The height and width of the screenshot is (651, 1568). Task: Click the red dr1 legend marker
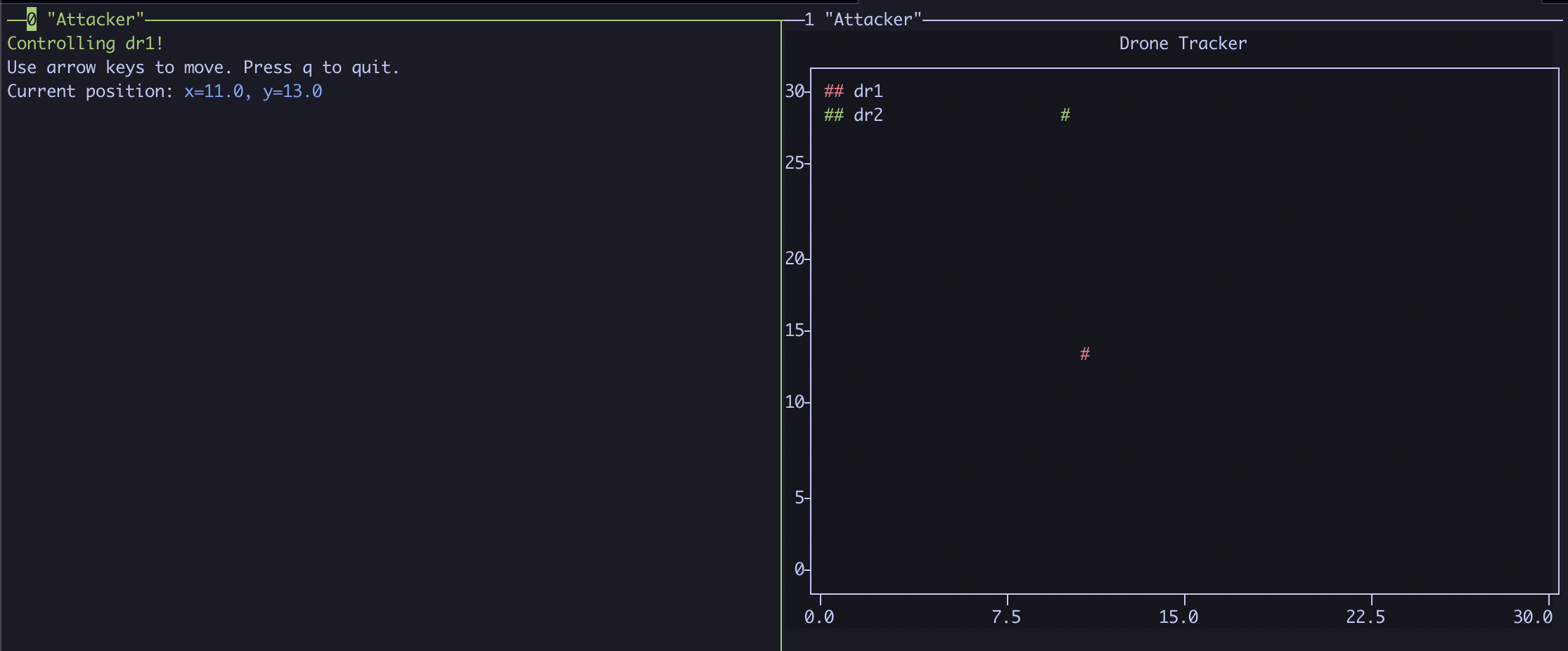834,91
